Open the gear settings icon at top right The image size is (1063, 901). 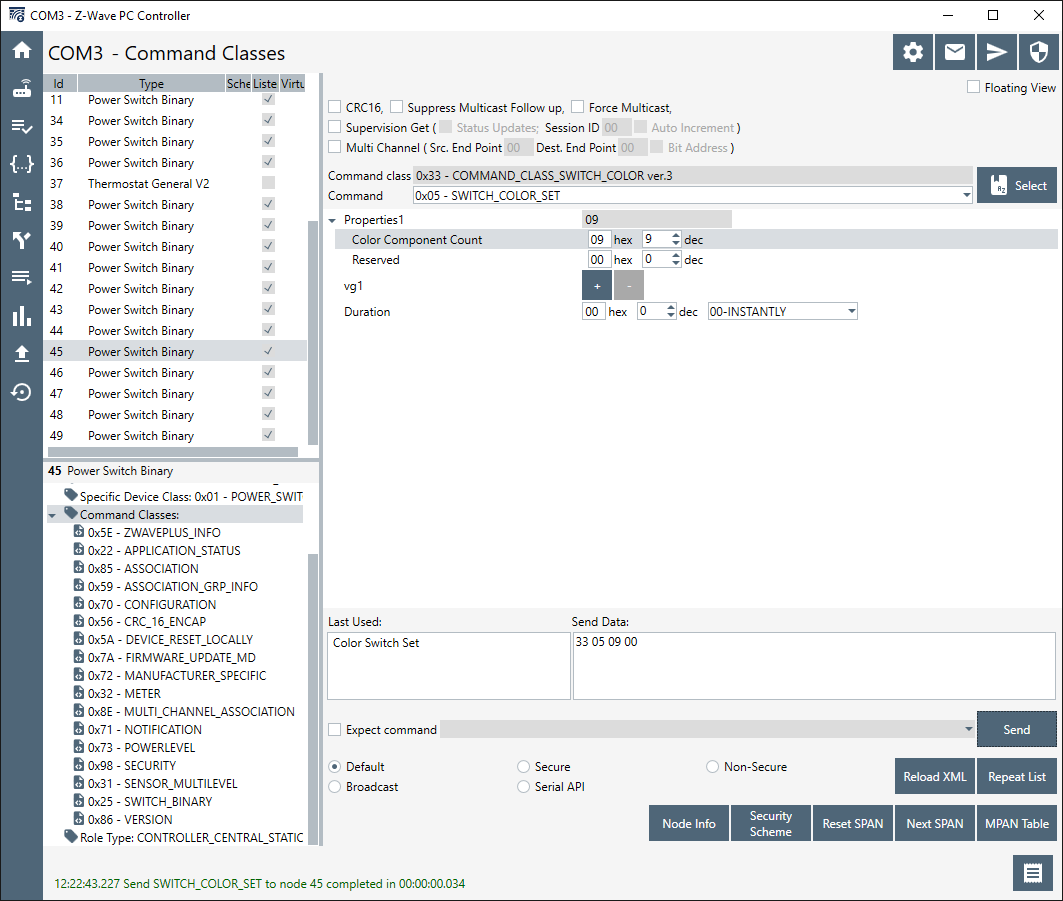[913, 53]
